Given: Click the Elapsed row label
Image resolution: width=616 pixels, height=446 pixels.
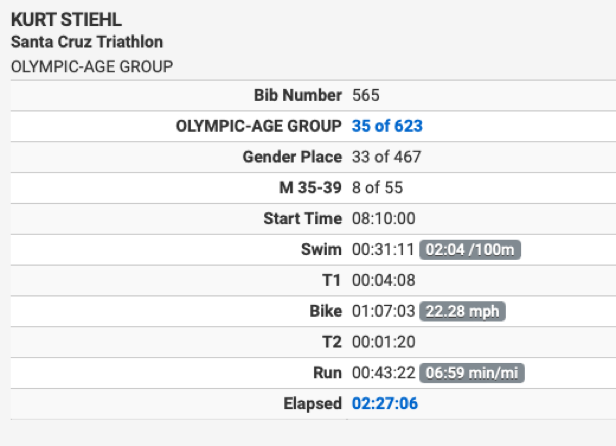Looking at the screenshot, I should pos(312,404).
